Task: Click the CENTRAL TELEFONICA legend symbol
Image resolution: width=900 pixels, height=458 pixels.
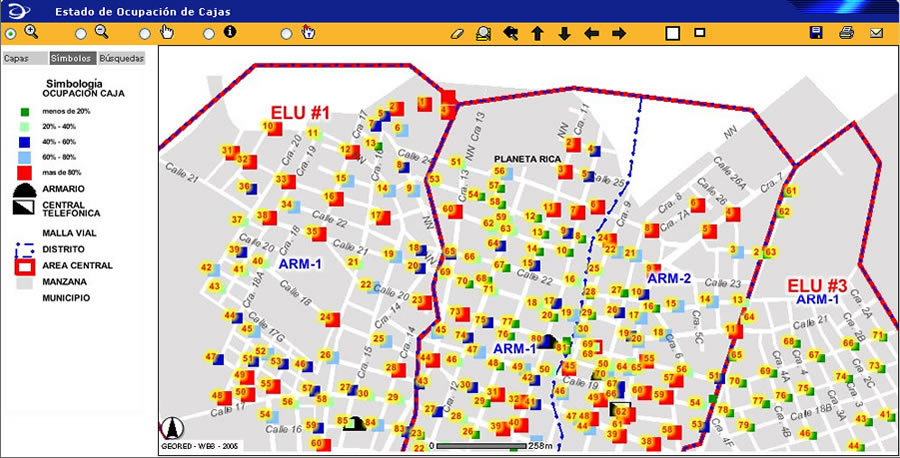Action: (24, 207)
